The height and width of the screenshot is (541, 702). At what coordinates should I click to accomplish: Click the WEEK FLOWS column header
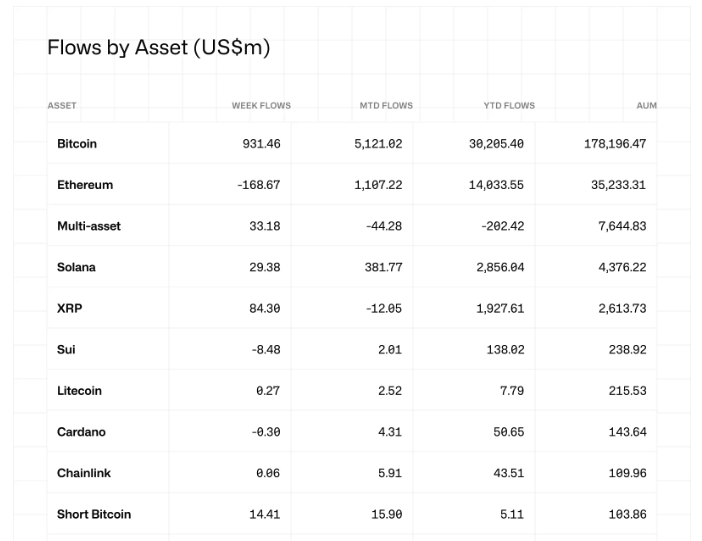coord(261,106)
